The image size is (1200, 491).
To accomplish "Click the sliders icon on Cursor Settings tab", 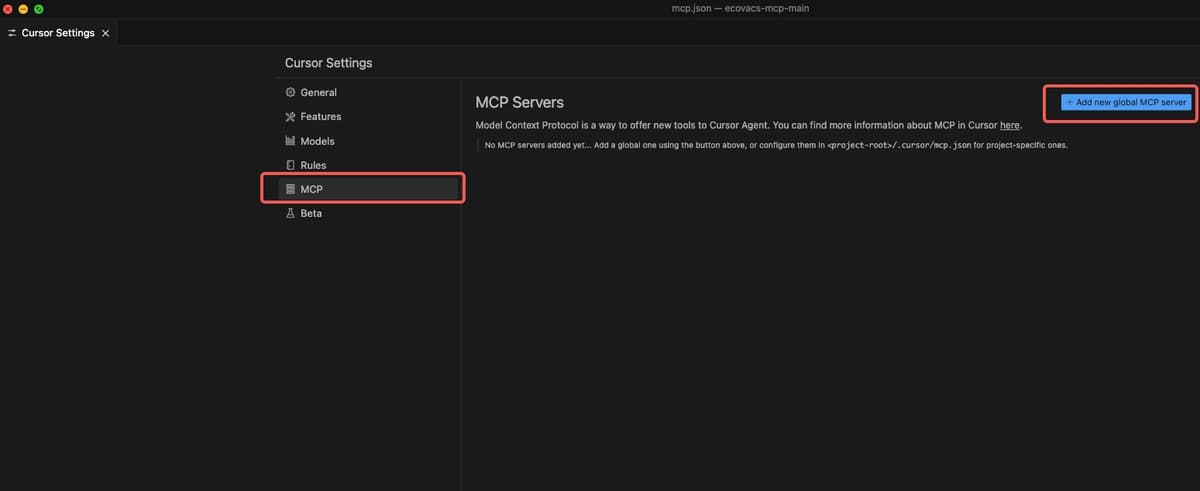I will pos(12,33).
